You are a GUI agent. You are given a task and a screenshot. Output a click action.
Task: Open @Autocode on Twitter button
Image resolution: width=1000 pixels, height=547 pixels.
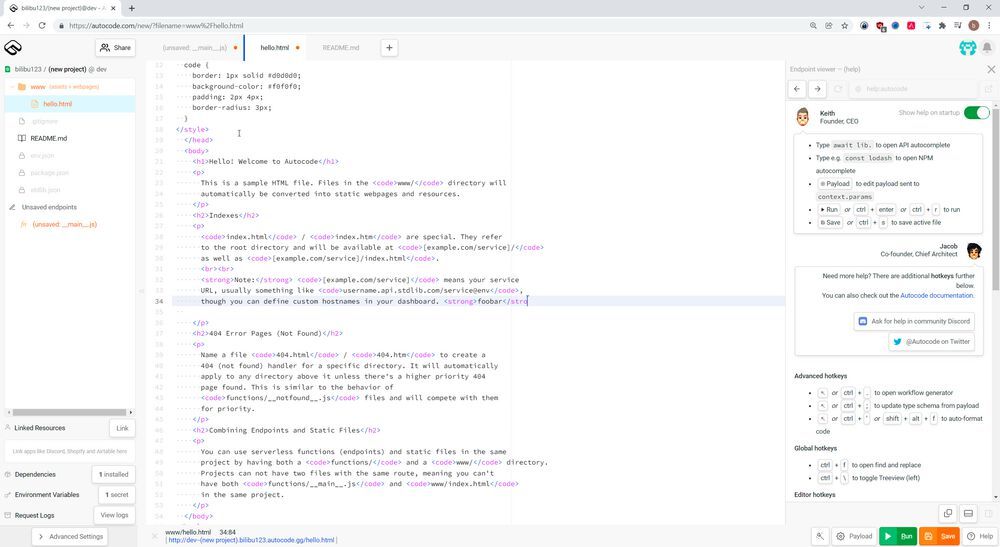[x=931, y=342]
